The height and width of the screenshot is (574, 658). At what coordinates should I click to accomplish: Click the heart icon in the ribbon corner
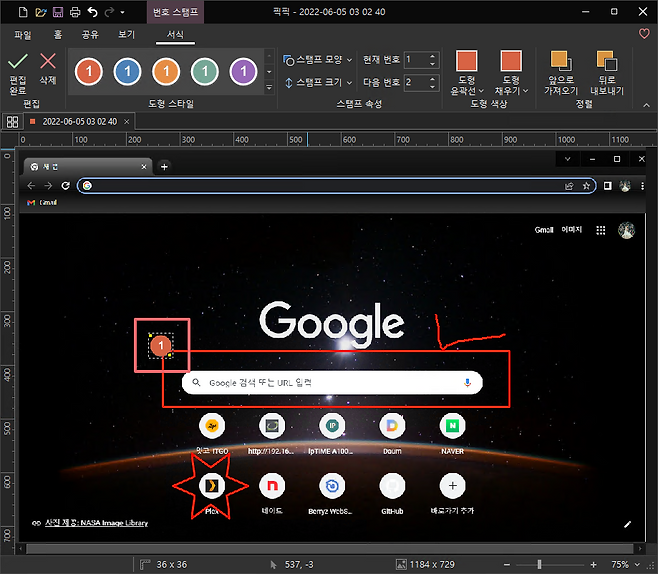[644, 34]
